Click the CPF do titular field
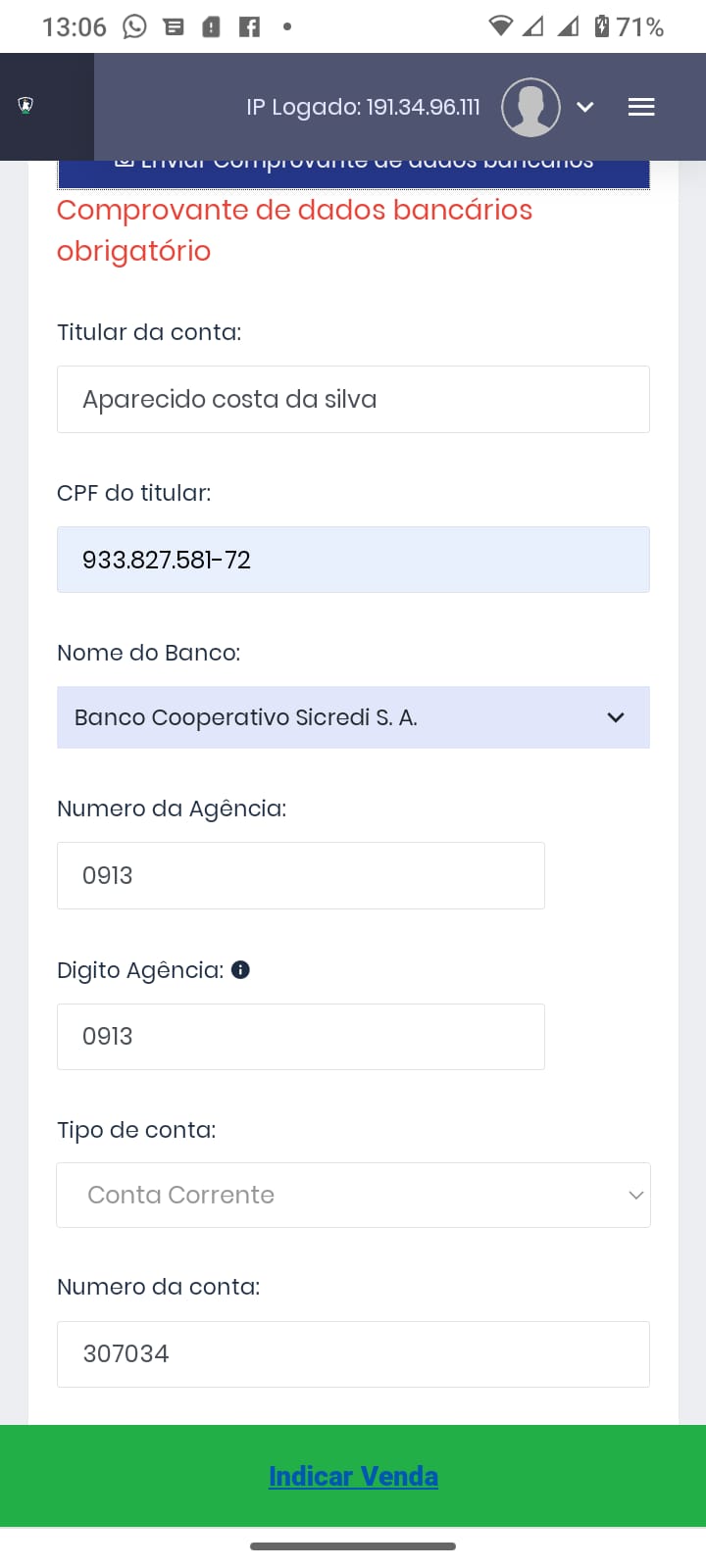 click(x=353, y=560)
